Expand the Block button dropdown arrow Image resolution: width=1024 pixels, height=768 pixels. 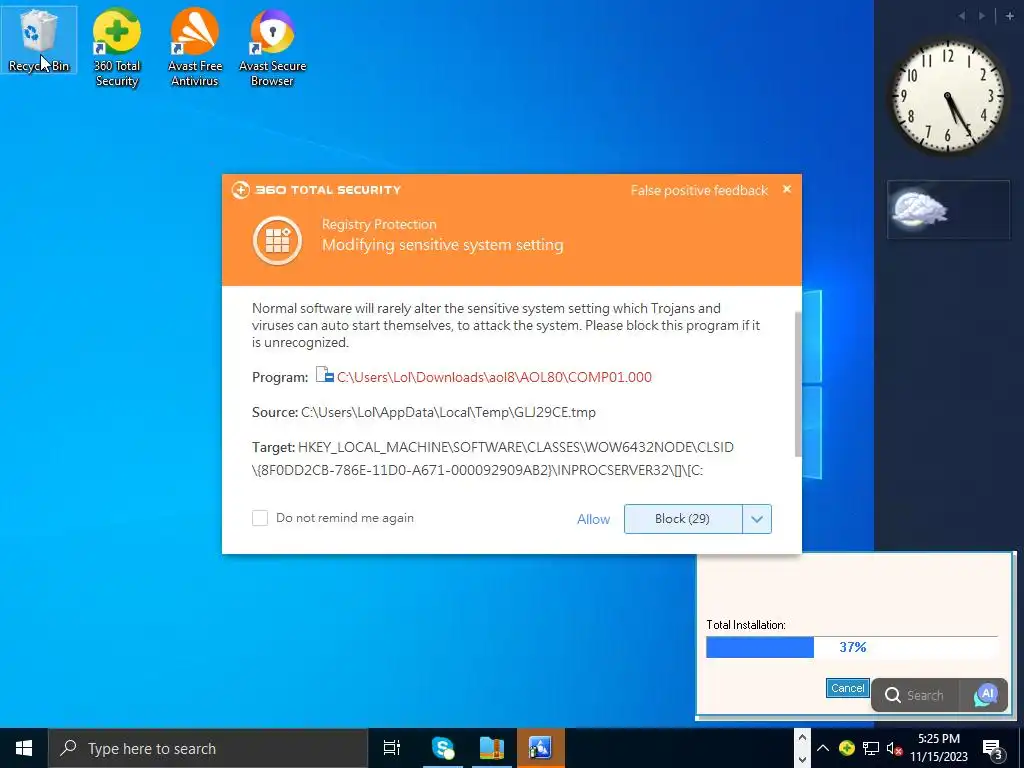757,519
